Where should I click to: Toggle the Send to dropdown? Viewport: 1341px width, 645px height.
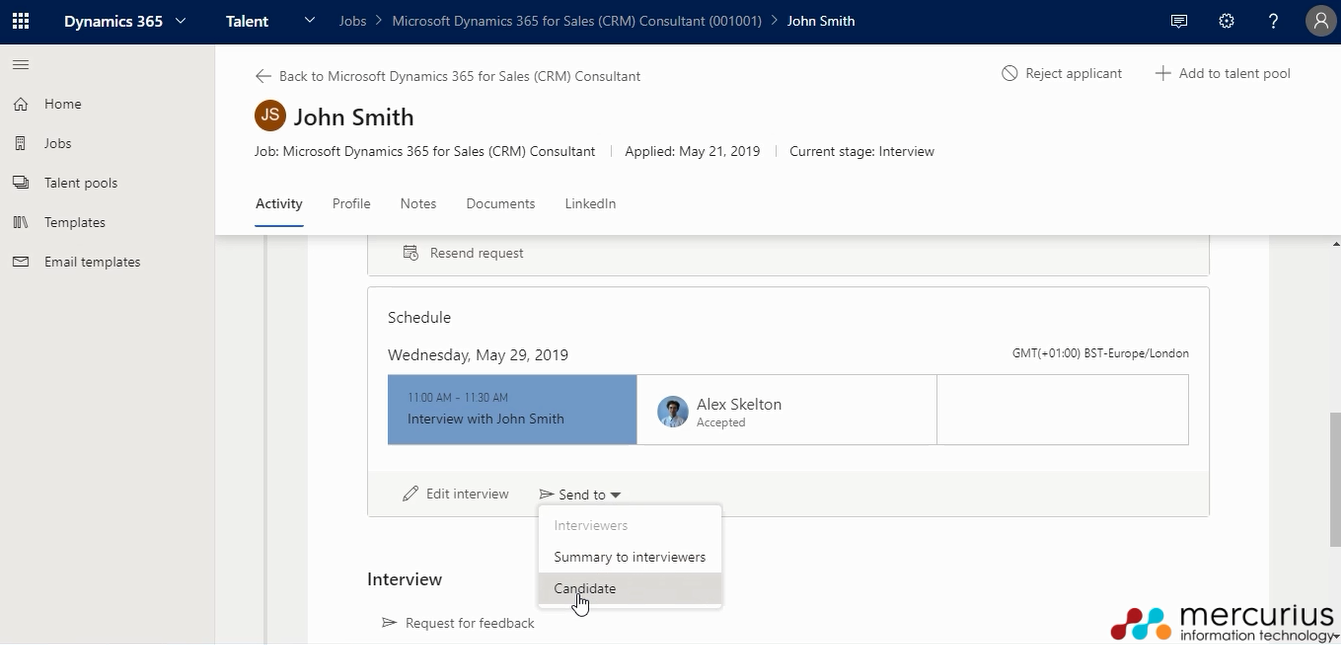tap(581, 495)
